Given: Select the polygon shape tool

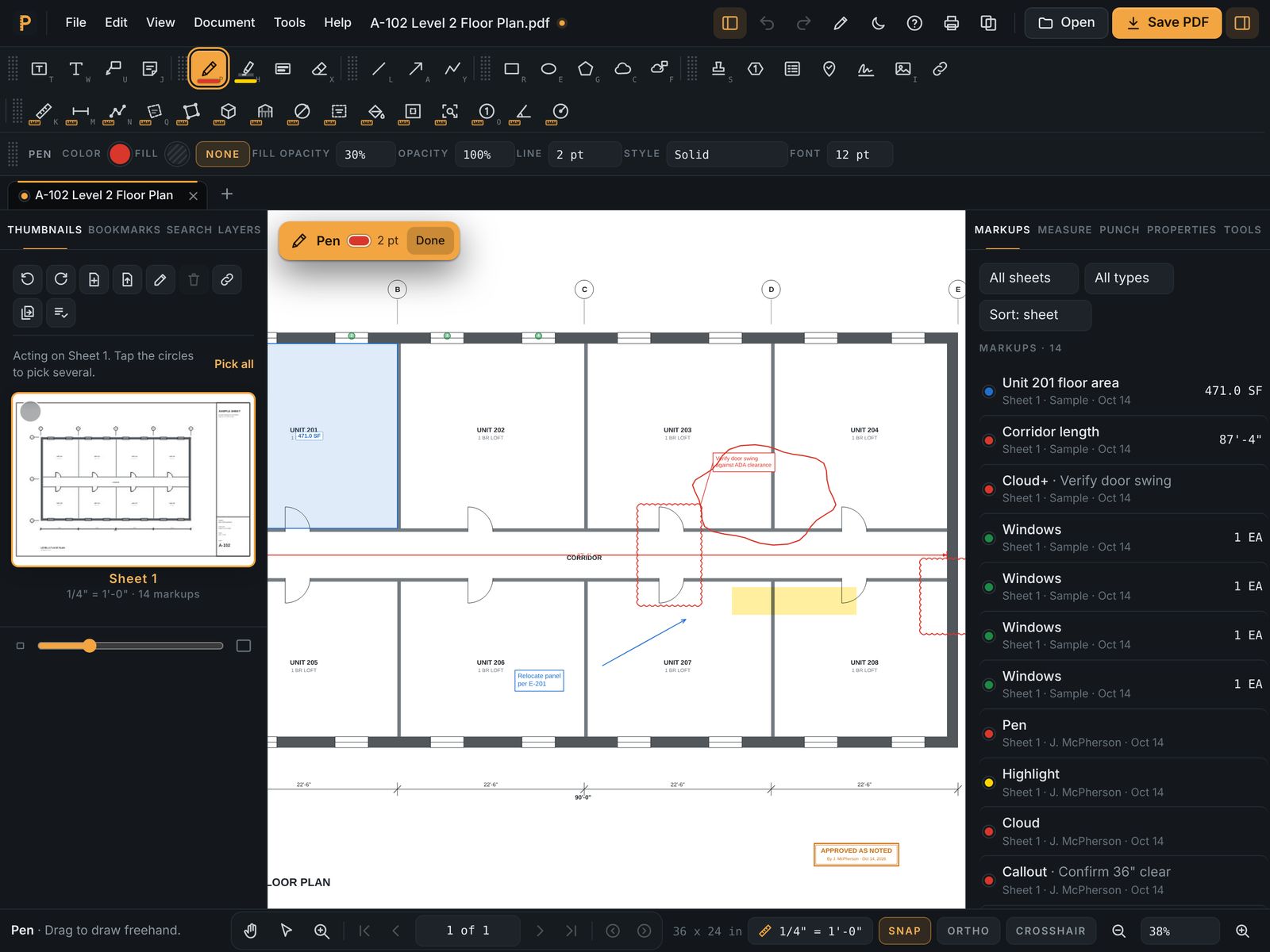Looking at the screenshot, I should [586, 69].
